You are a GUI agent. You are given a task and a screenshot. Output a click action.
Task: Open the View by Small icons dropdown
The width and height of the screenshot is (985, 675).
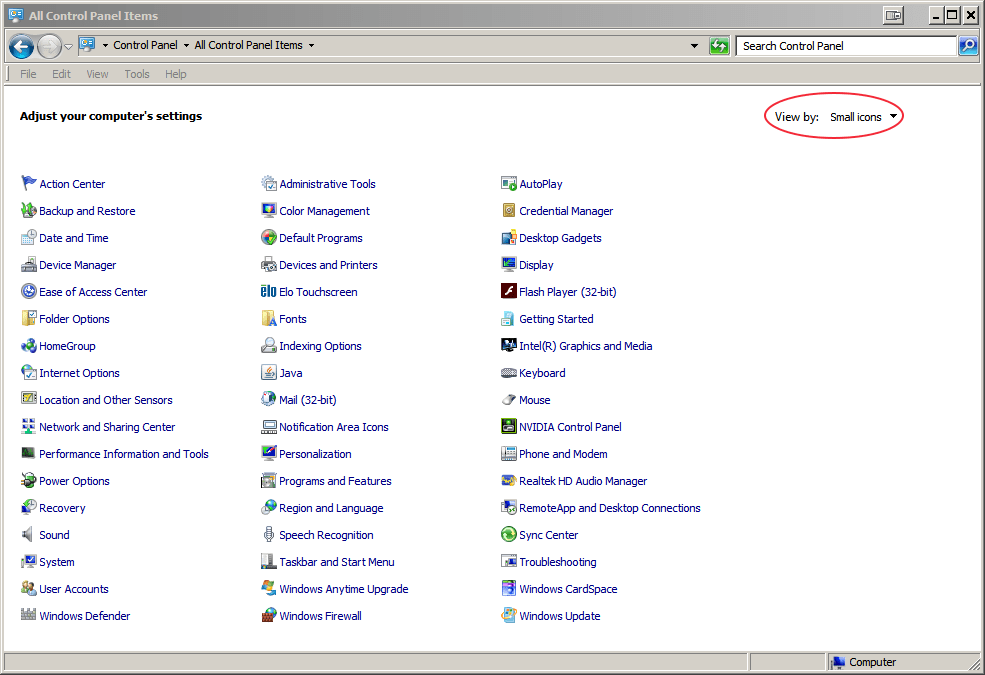864,117
